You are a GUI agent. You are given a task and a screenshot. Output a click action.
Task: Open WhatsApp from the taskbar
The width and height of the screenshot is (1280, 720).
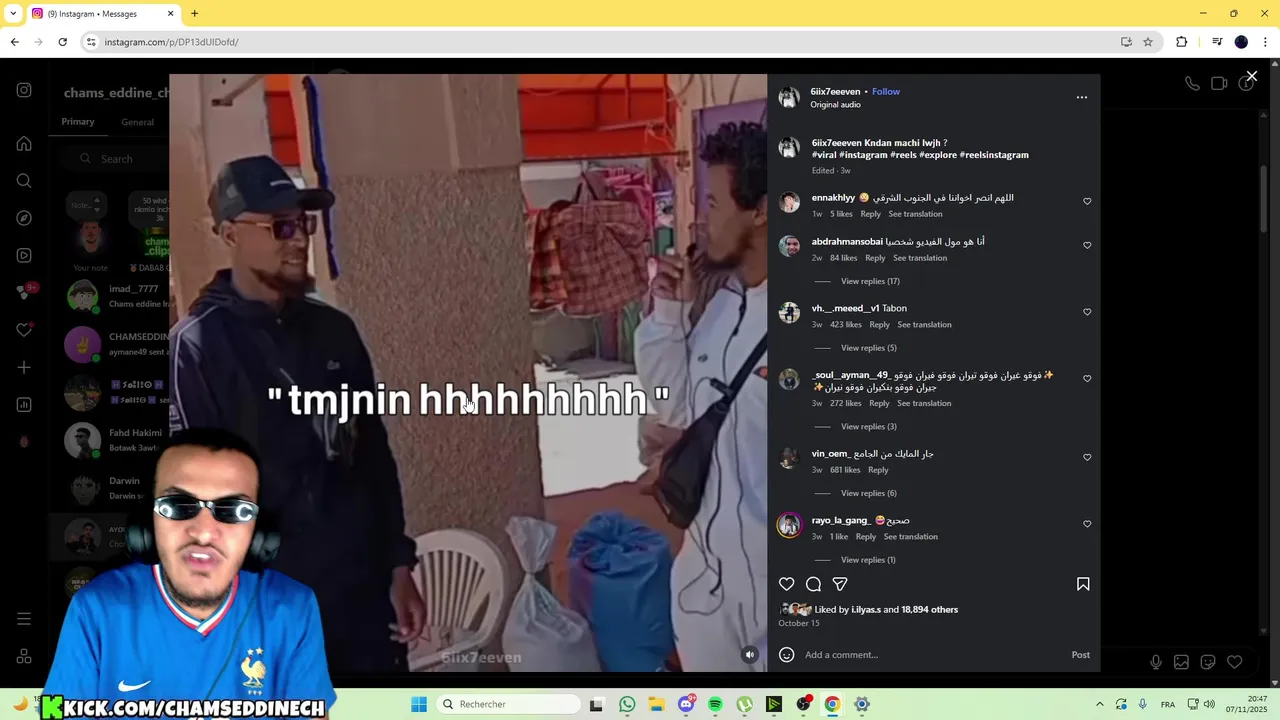tap(627, 704)
